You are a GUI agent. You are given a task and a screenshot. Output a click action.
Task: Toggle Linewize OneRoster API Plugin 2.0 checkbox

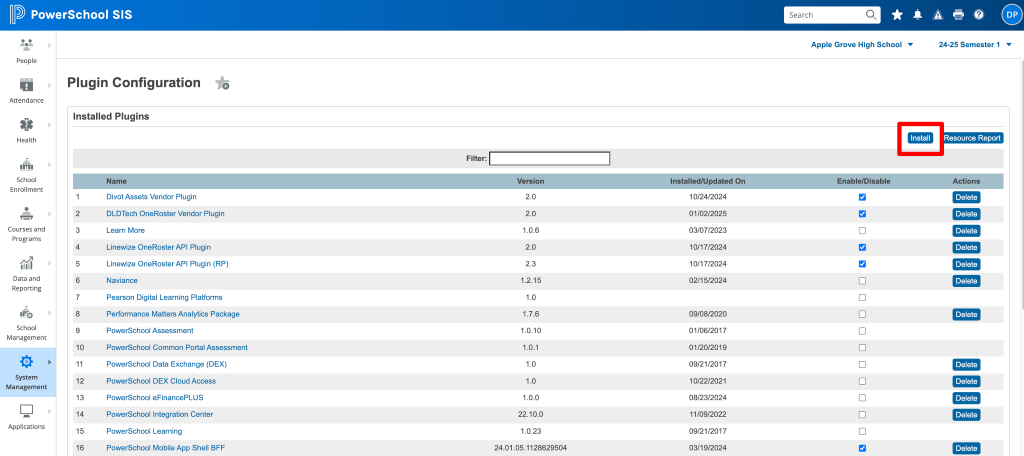[x=863, y=247]
